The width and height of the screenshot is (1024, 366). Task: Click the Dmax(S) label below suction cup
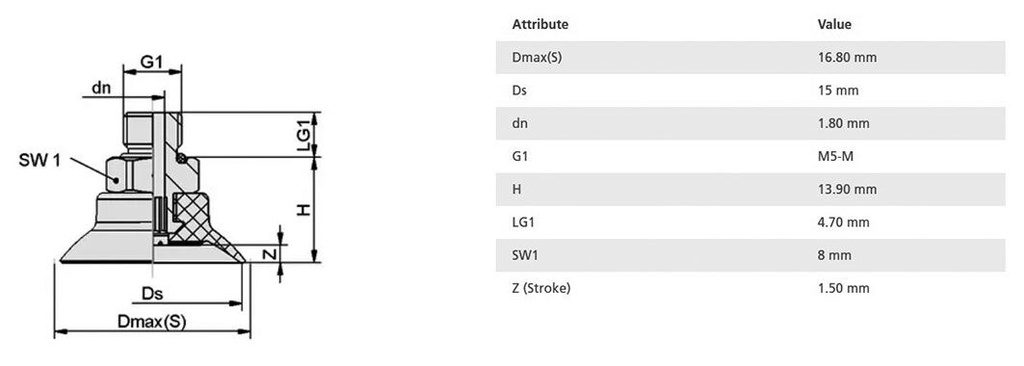(152, 322)
